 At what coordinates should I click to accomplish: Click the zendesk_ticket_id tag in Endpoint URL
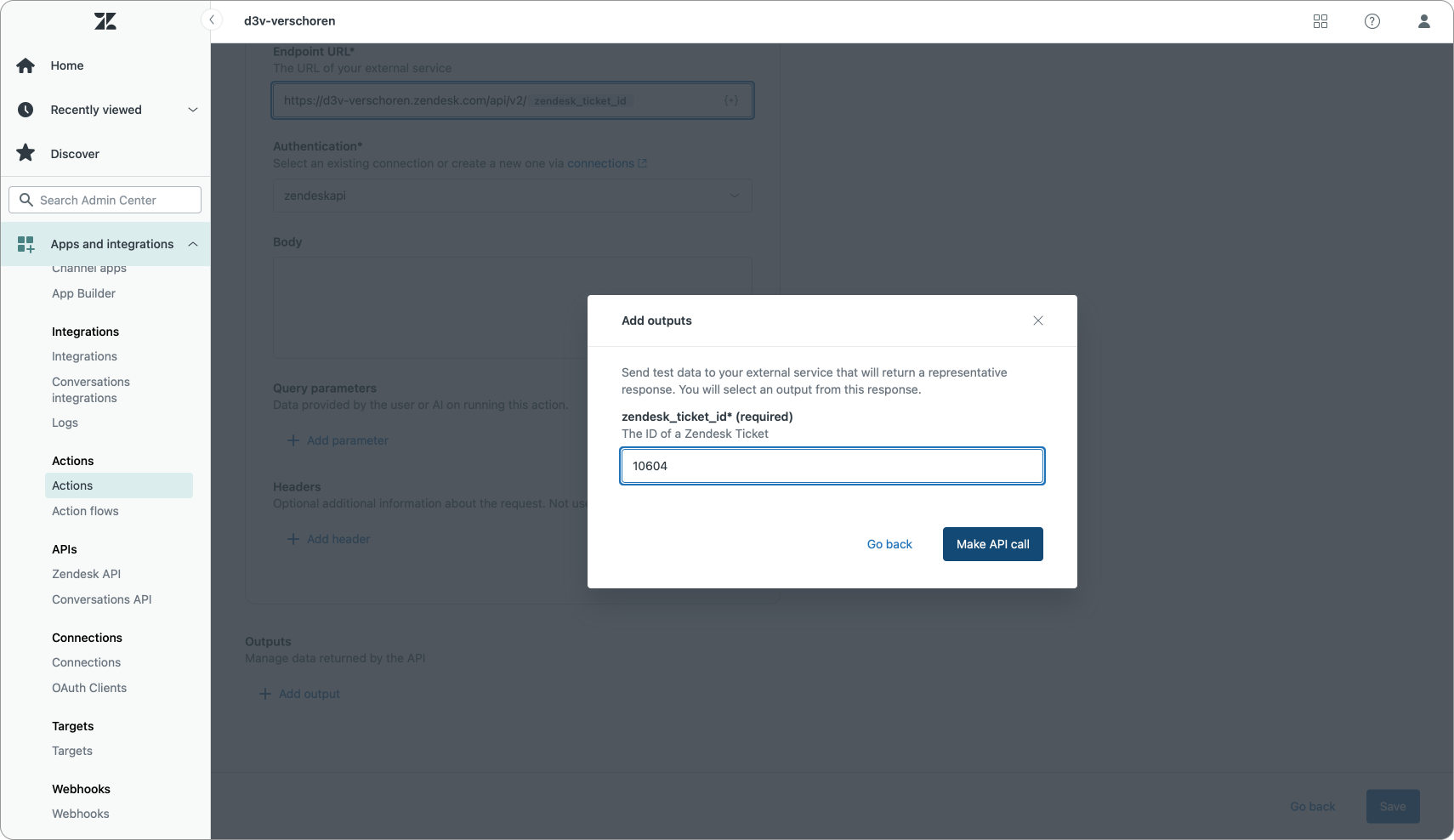[581, 100]
